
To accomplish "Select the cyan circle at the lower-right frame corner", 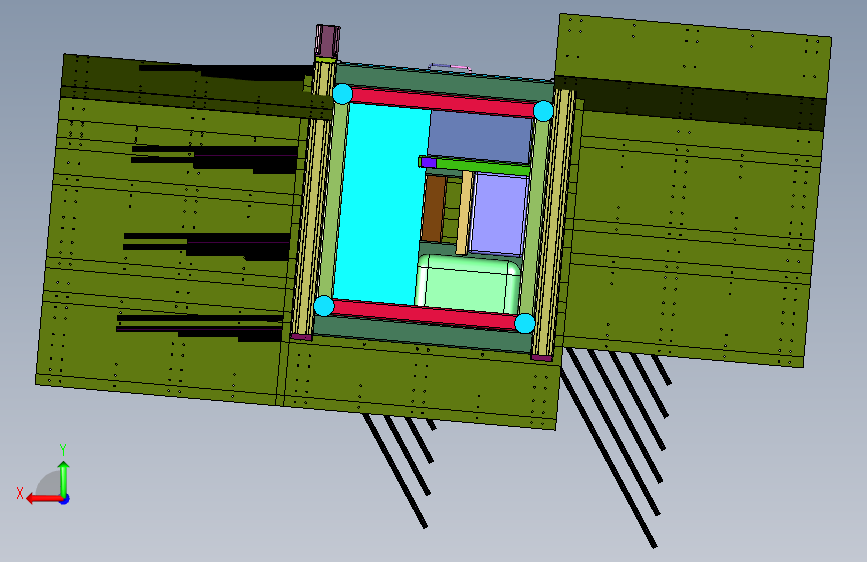I will [x=525, y=323].
